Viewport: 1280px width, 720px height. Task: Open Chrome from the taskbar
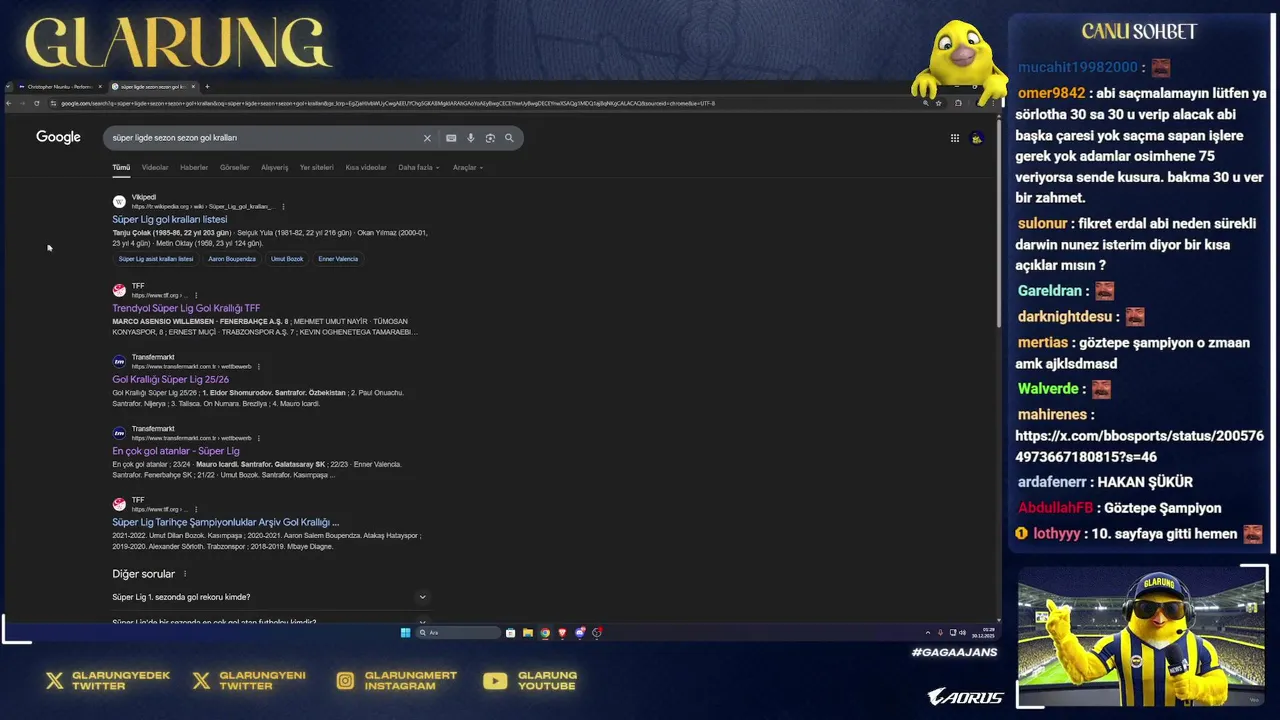pyautogui.click(x=545, y=632)
